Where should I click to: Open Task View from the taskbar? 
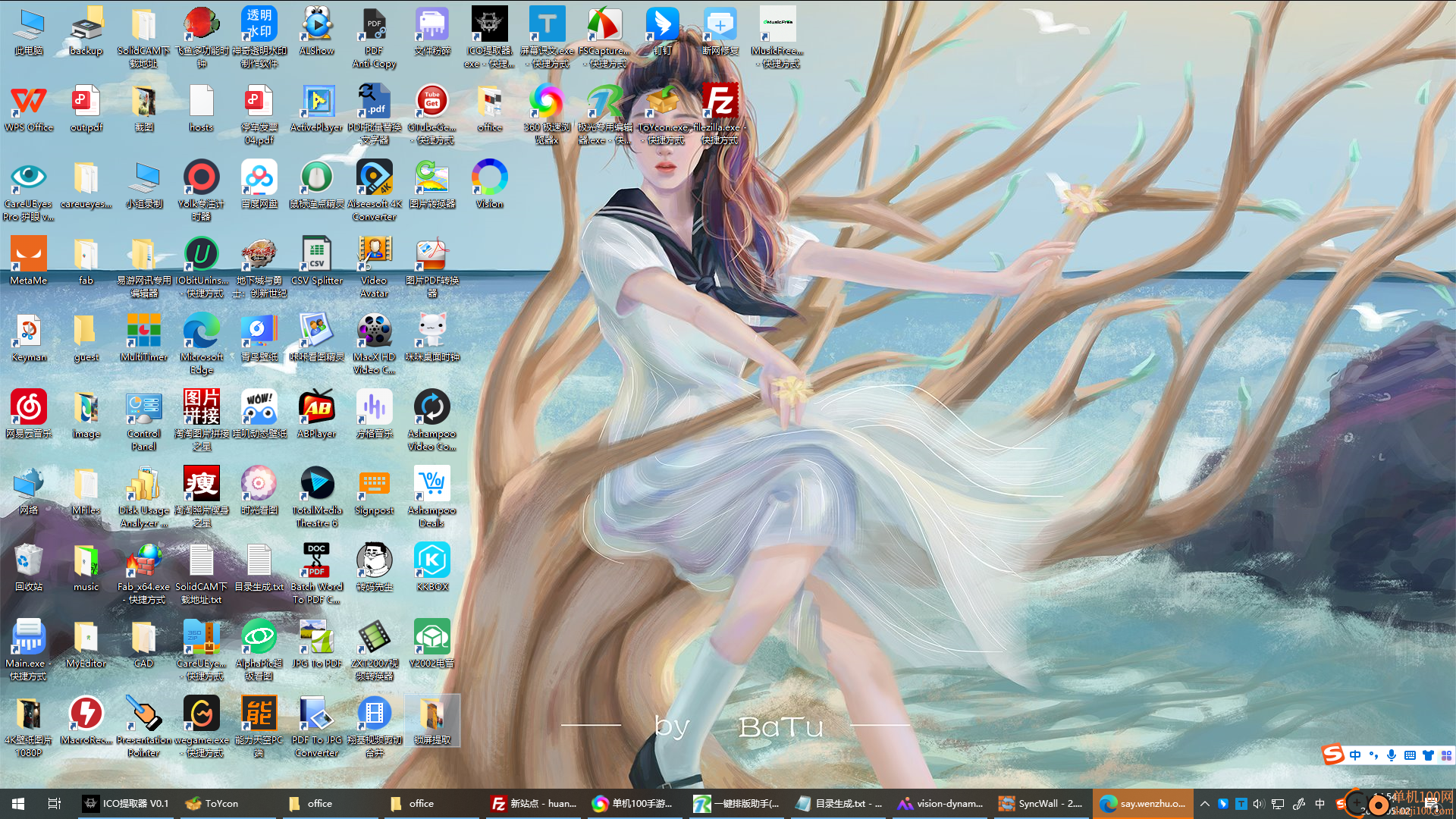pos(55,804)
